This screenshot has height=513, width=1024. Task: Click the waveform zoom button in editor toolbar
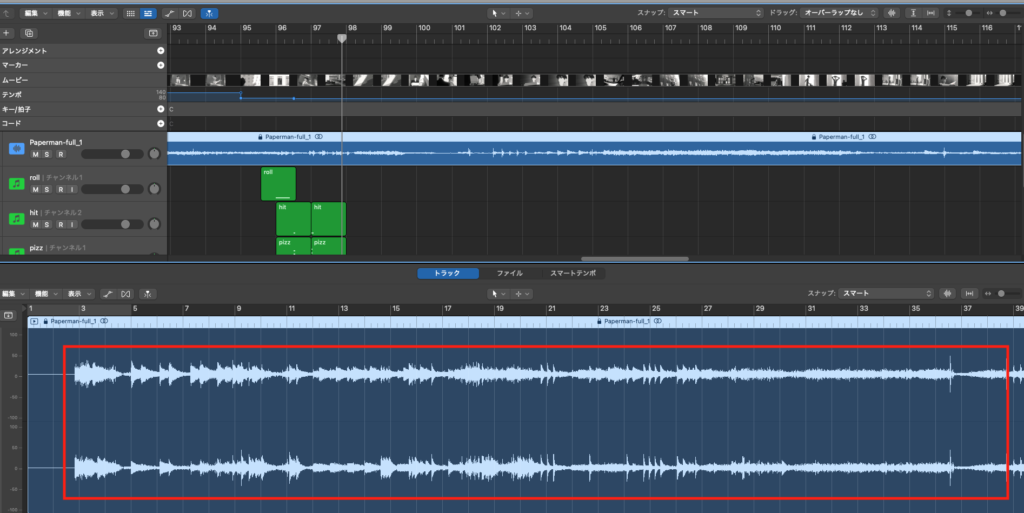[948, 294]
